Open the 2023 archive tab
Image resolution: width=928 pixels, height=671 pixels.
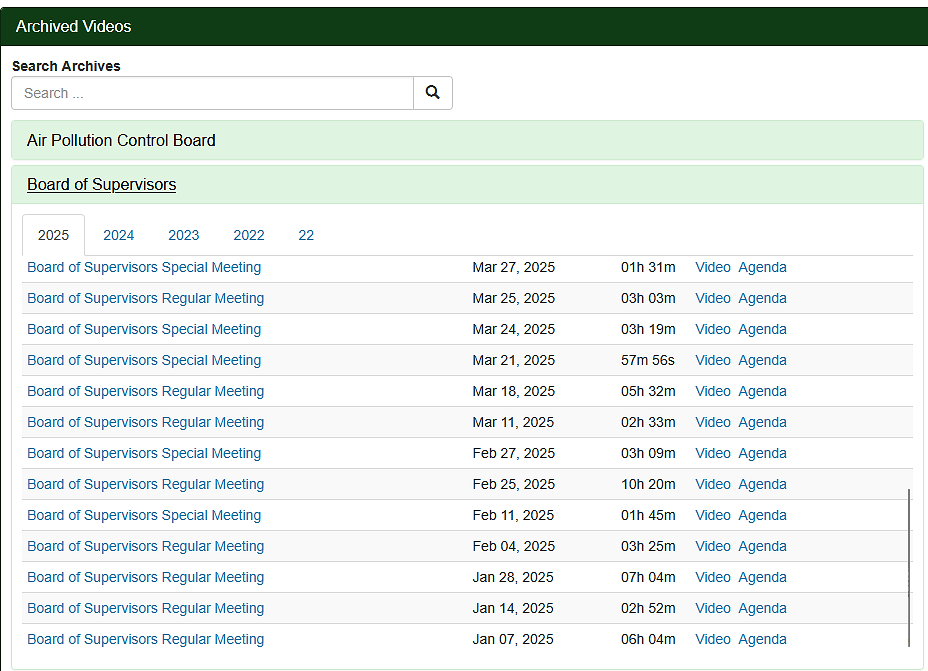(184, 235)
